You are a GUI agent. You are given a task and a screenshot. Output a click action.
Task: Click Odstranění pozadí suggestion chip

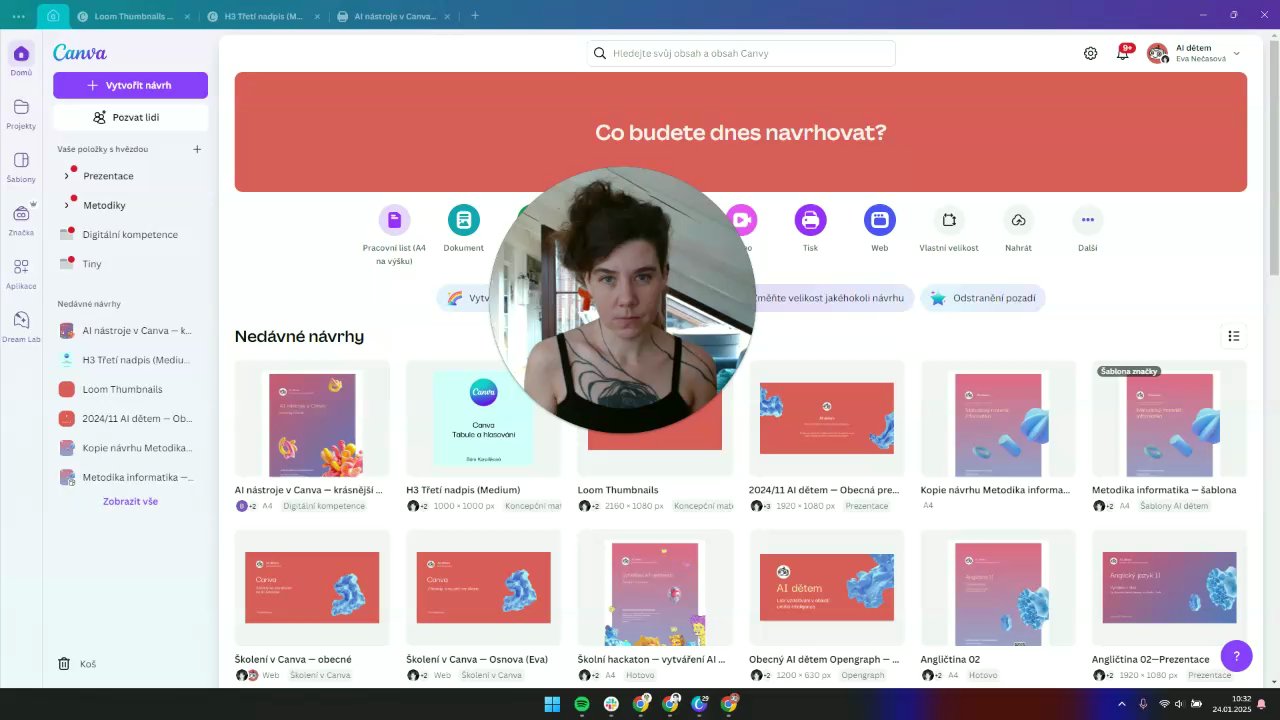point(983,298)
